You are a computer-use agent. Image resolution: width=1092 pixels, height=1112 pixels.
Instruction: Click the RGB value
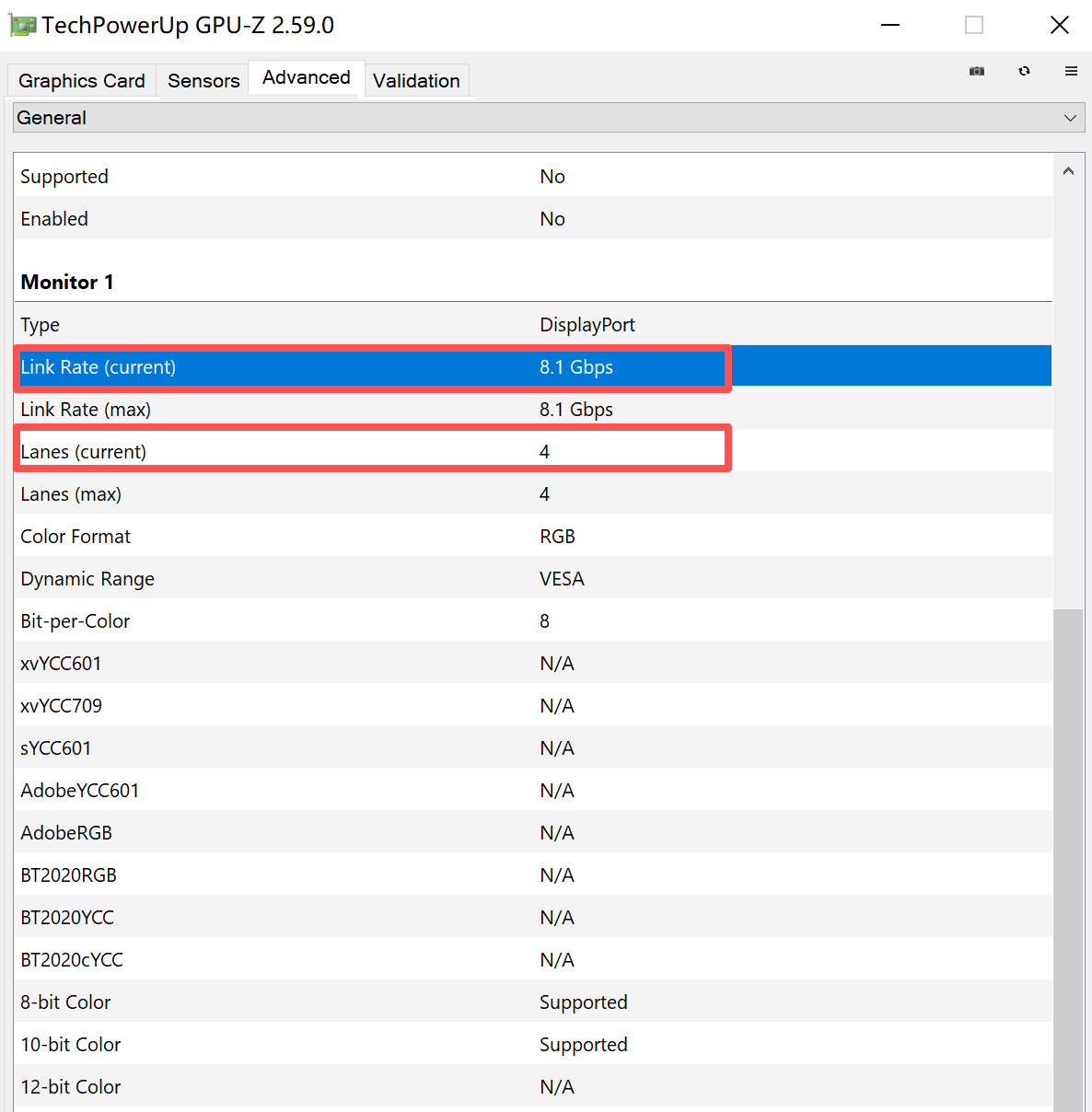click(x=557, y=537)
